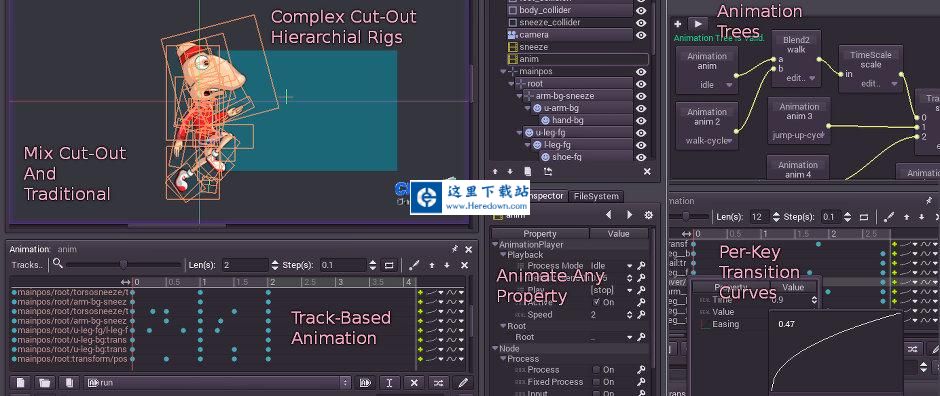
Task: Collapse the arm-bg-sneeze tree node
Action: tap(520, 96)
